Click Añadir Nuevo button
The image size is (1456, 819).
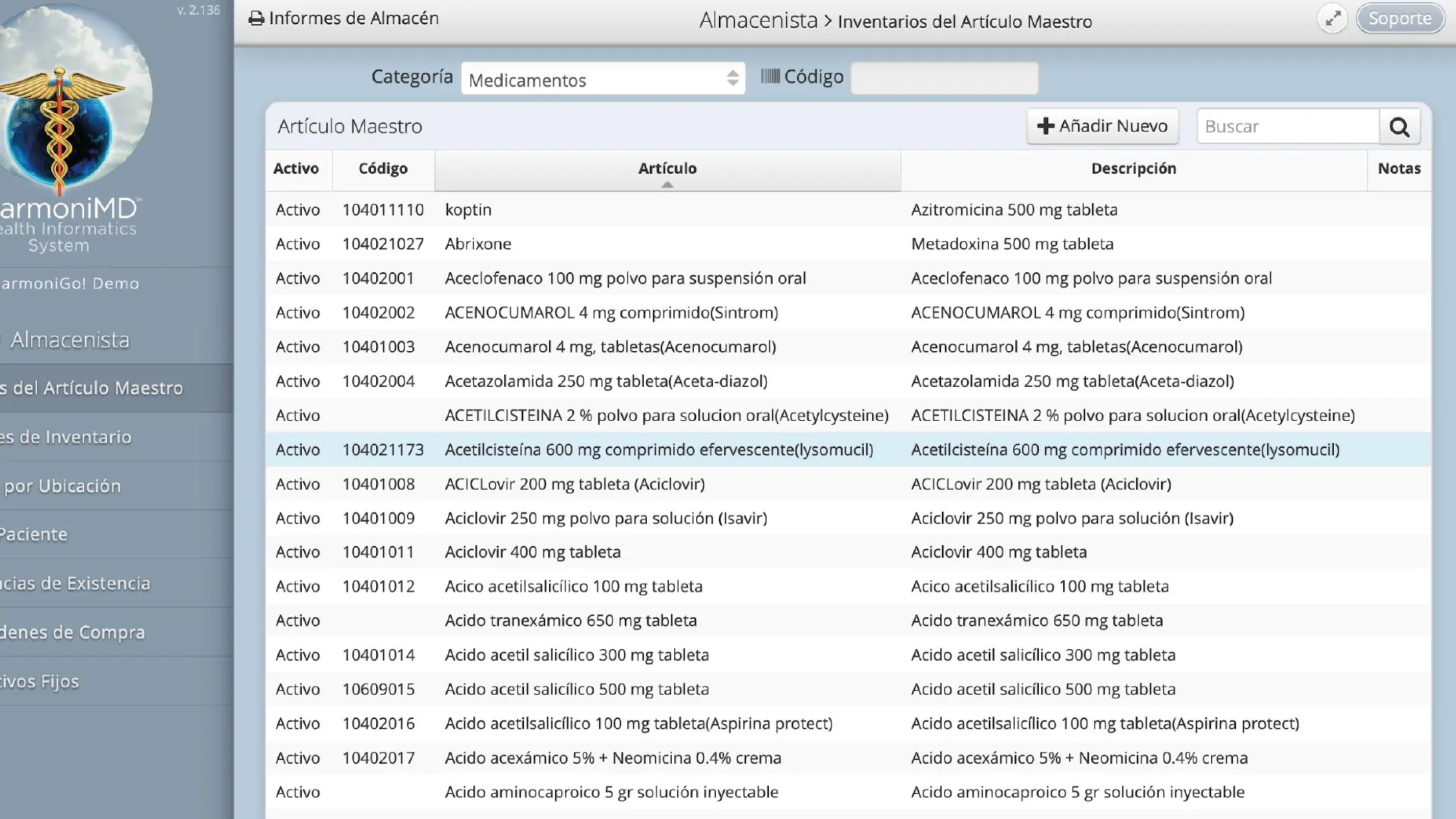pos(1103,126)
